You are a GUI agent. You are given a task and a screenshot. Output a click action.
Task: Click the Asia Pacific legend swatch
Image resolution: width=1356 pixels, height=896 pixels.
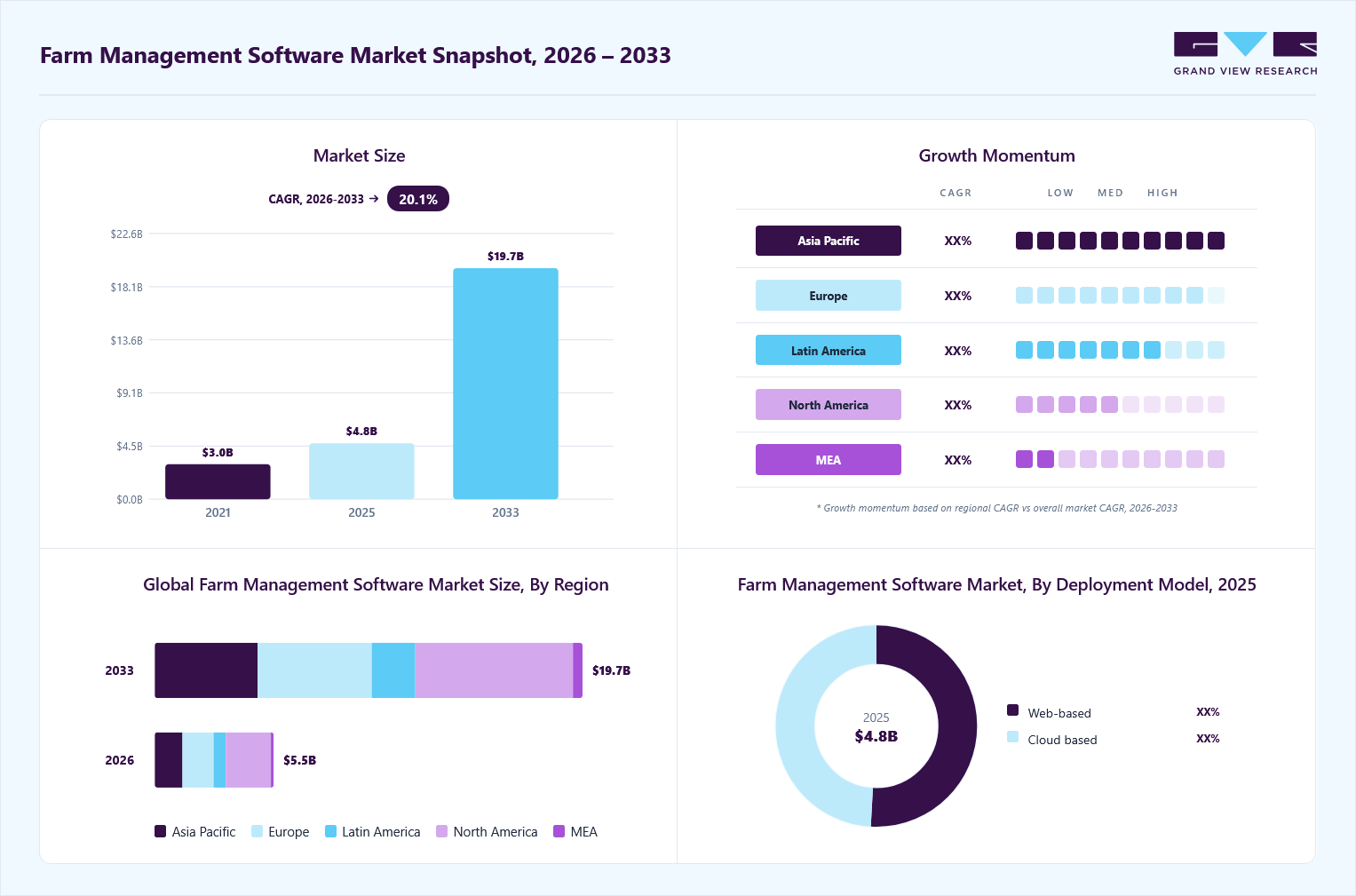[x=161, y=831]
